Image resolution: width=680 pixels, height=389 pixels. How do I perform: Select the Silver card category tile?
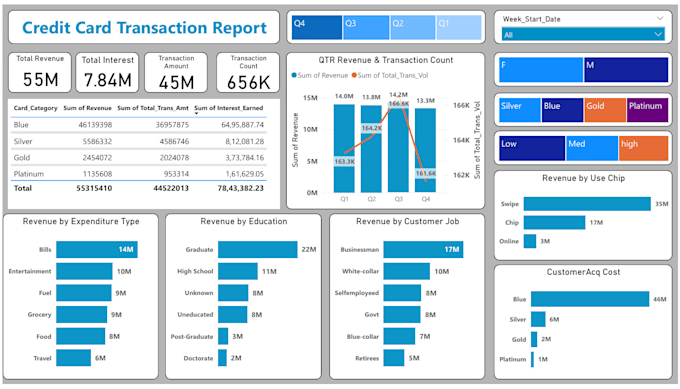pos(520,110)
